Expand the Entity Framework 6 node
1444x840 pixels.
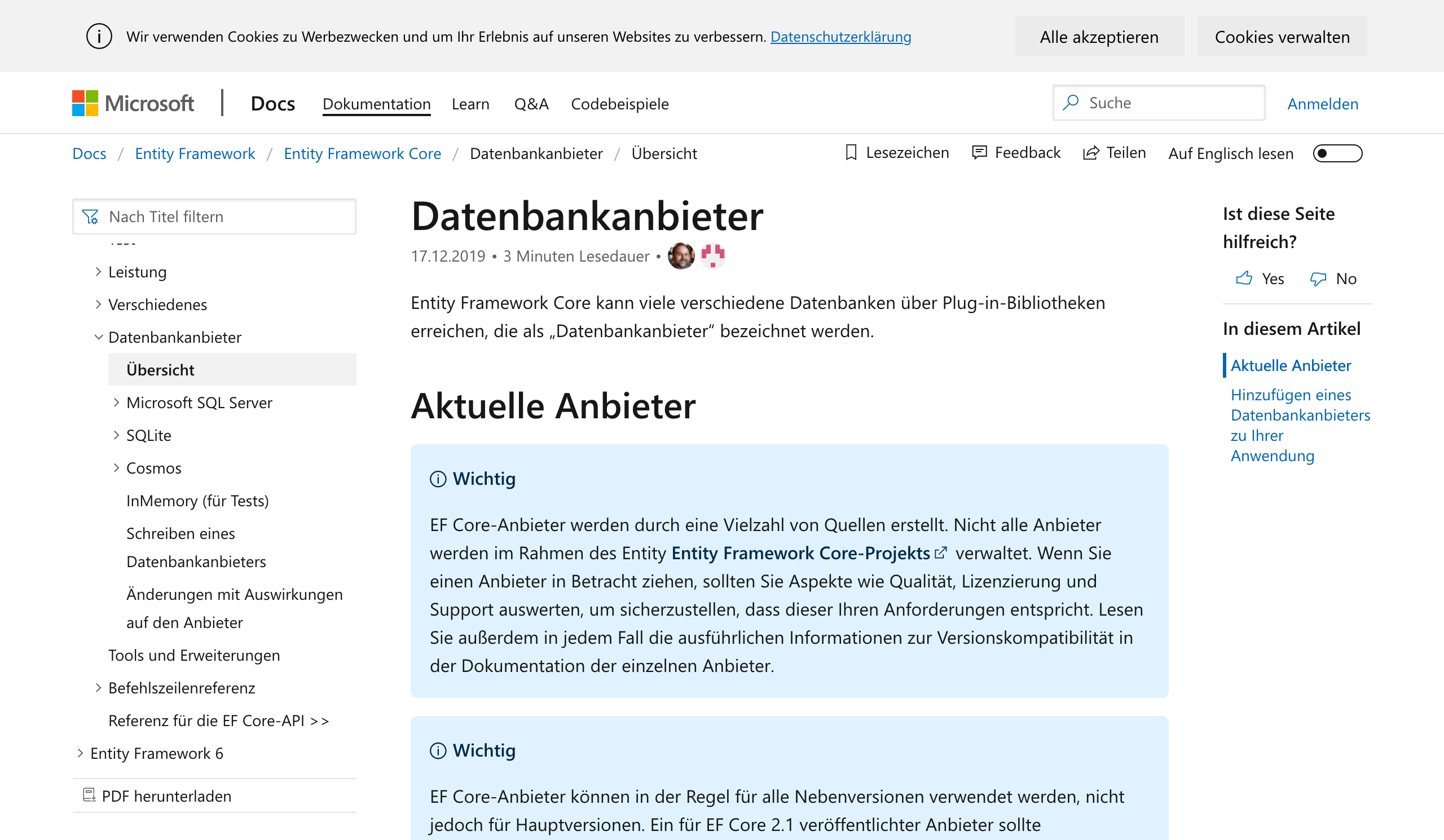click(x=80, y=753)
